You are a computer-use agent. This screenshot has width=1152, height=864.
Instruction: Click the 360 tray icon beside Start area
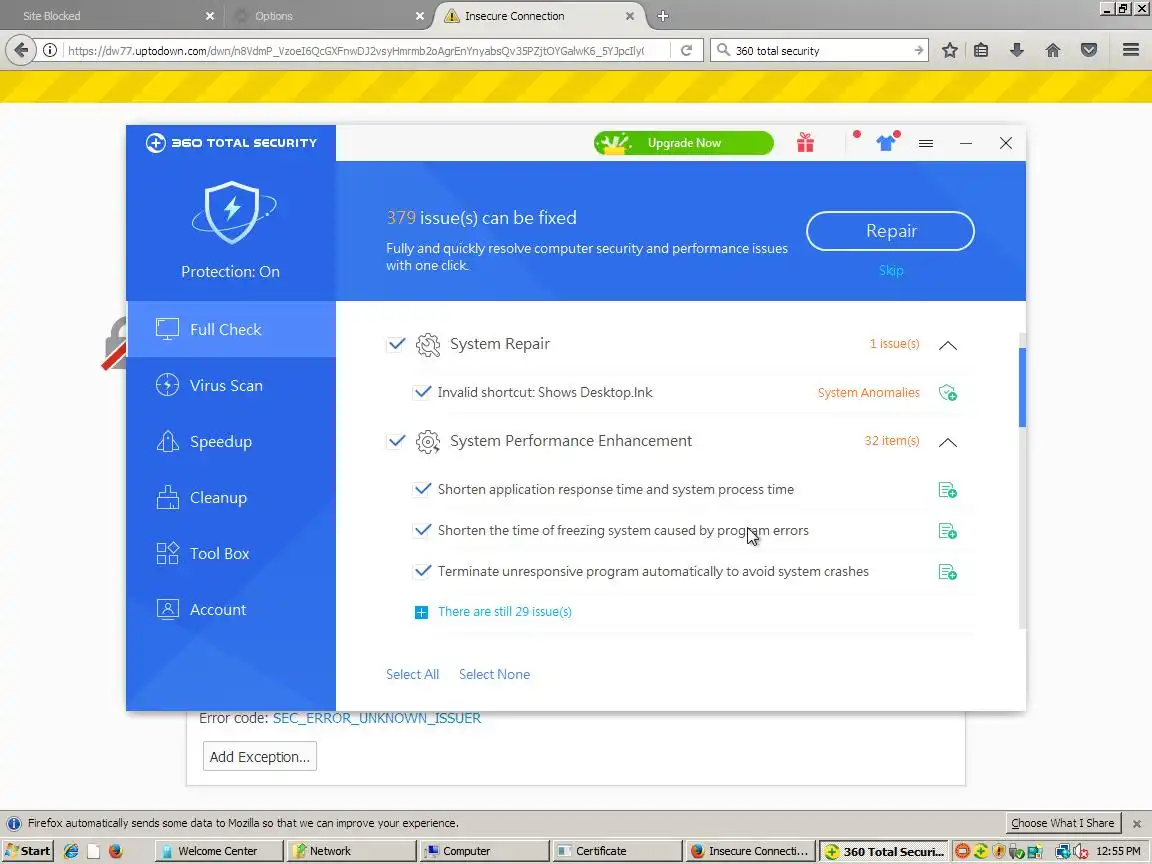pos(981,852)
